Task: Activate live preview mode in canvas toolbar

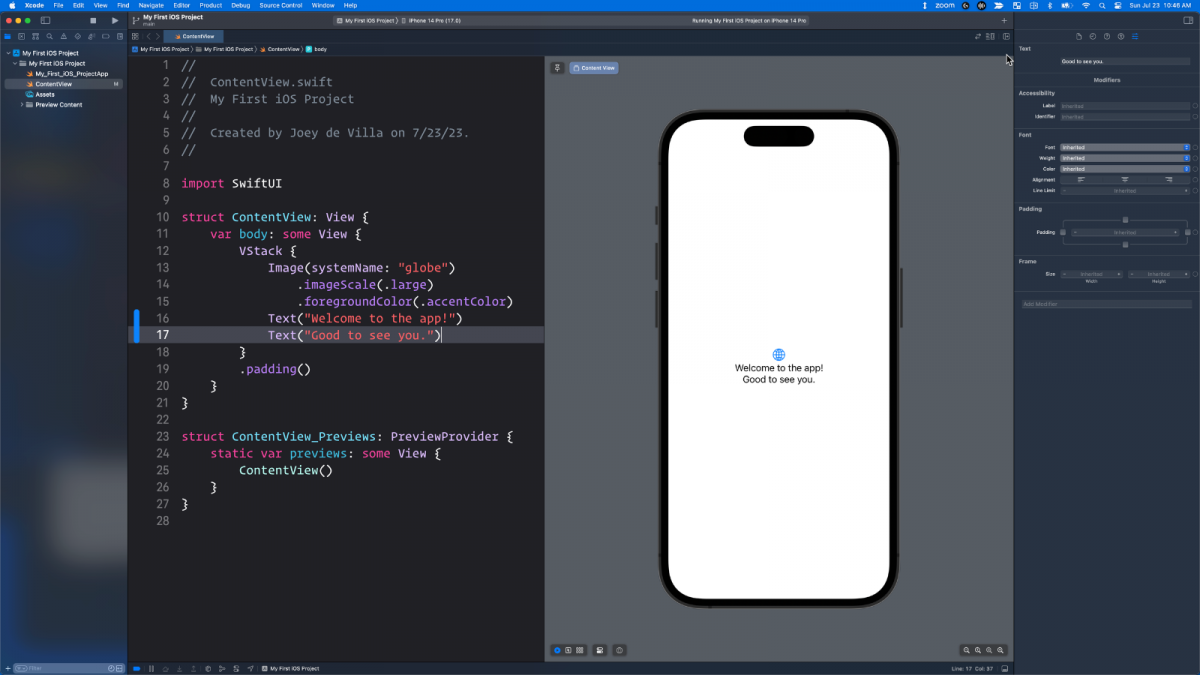Action: (x=557, y=650)
